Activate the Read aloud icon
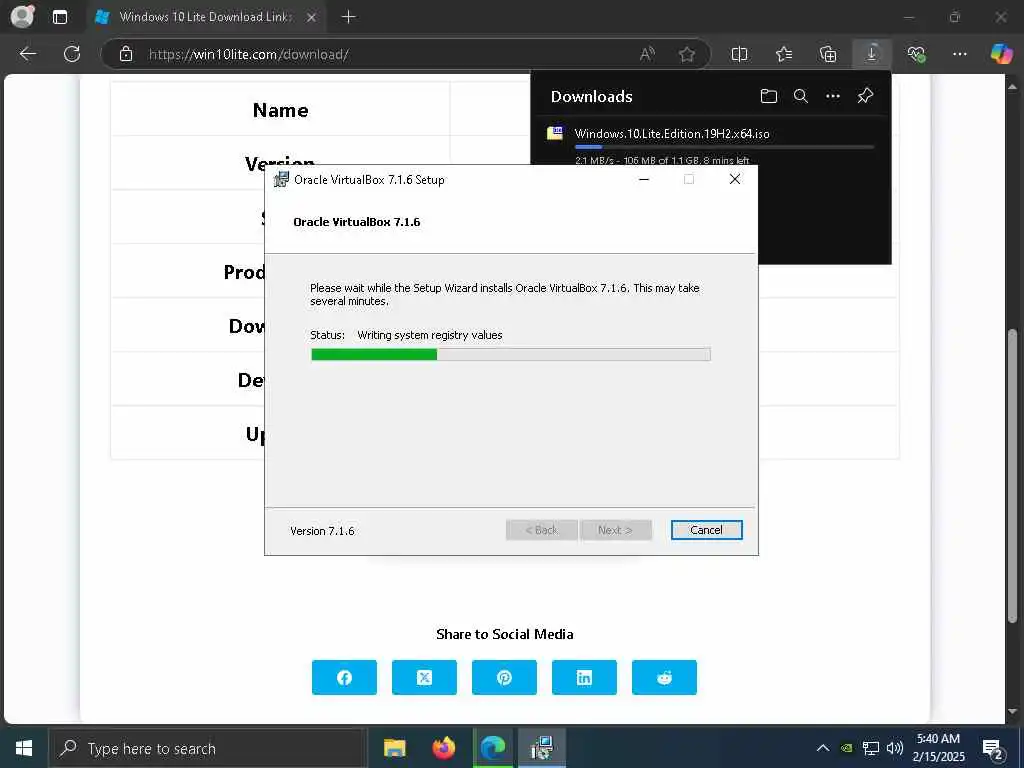Screen dimensions: 1024x768 (647, 54)
